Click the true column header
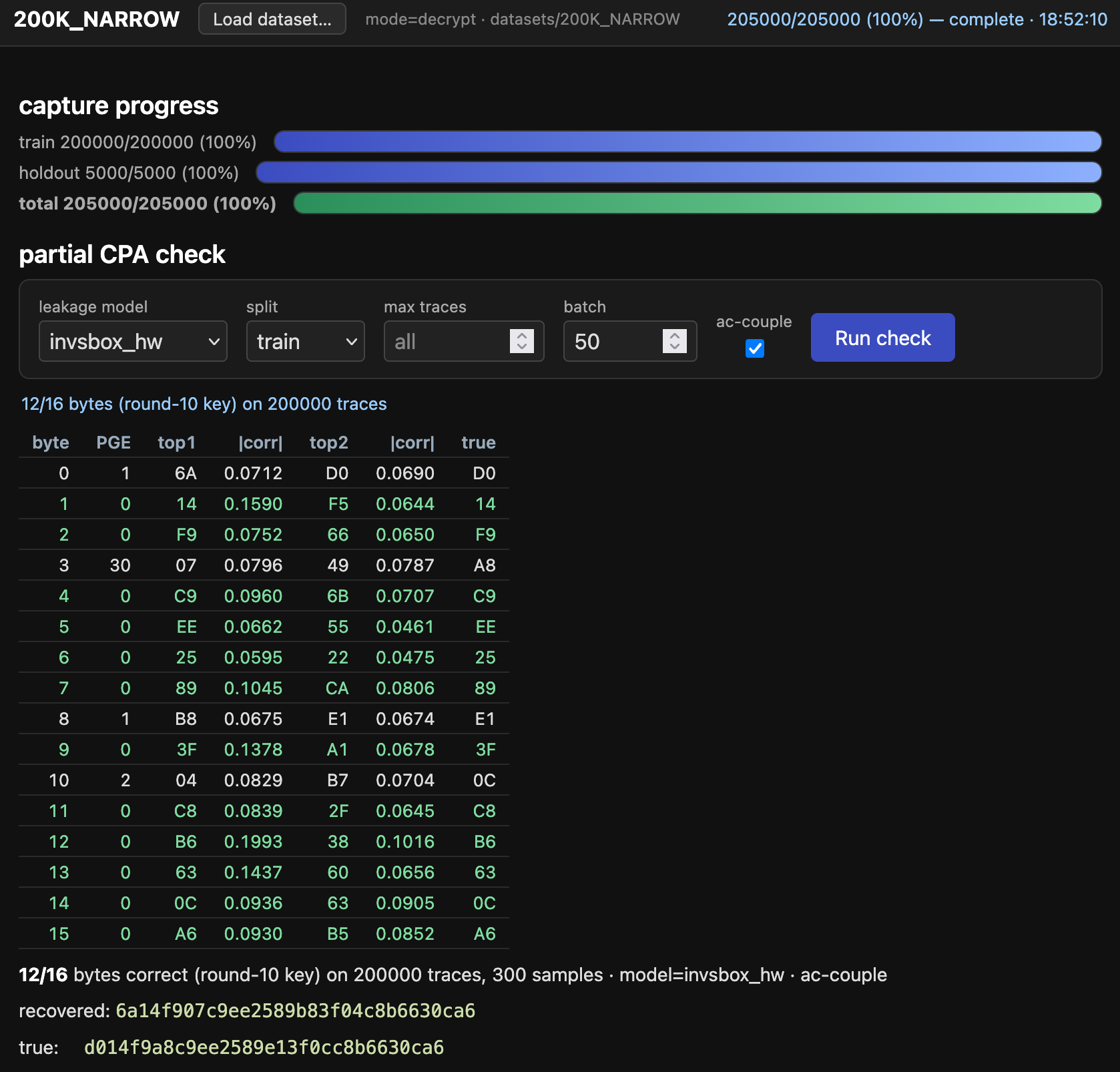Screen dimensions: 1120x1072 [x=479, y=443]
